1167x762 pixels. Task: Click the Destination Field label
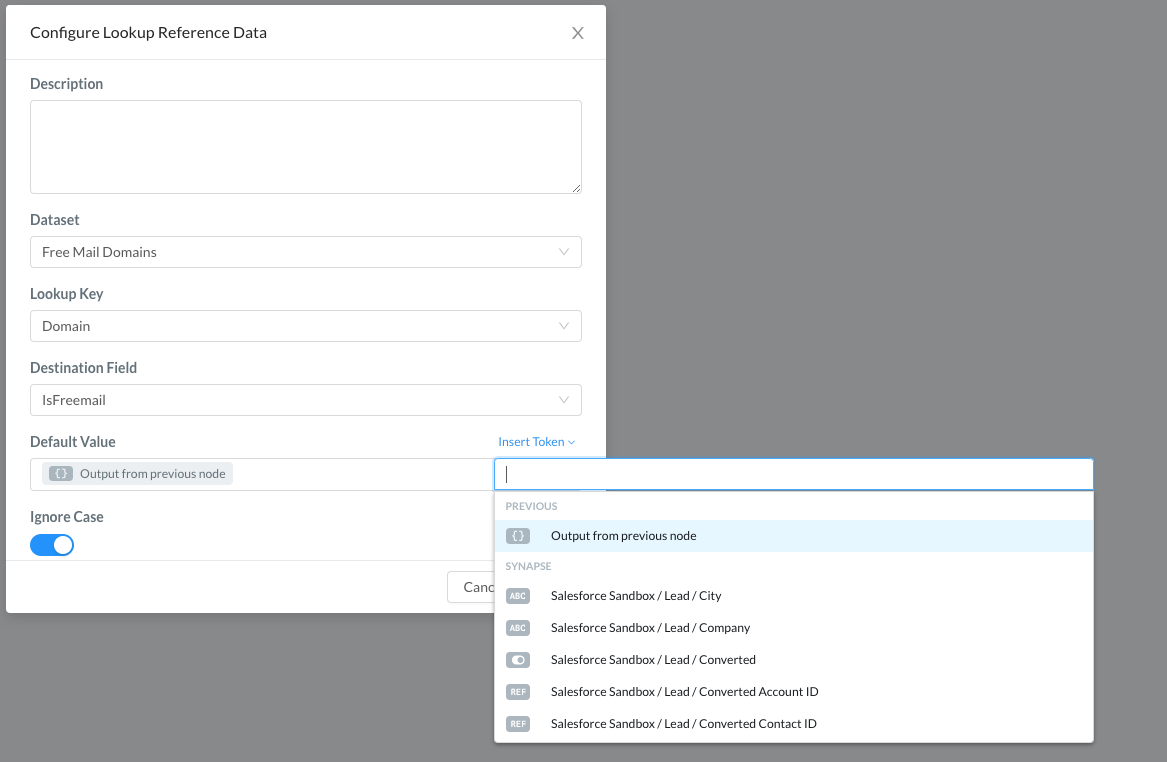pos(83,368)
